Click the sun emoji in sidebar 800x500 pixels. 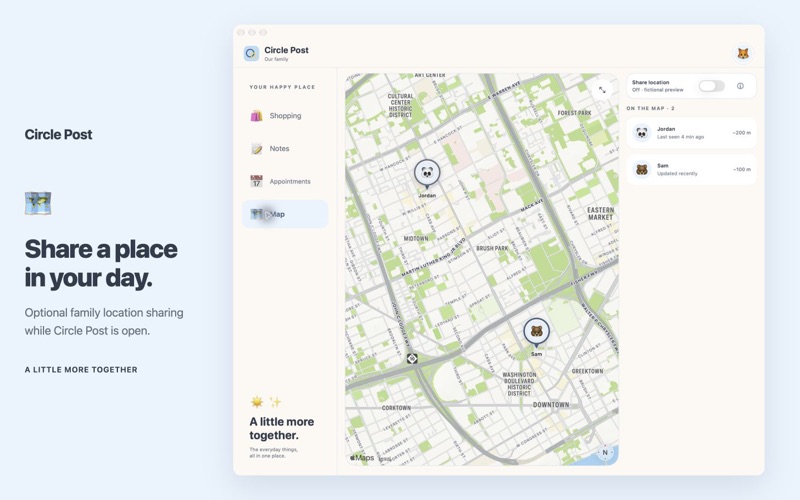click(x=257, y=402)
